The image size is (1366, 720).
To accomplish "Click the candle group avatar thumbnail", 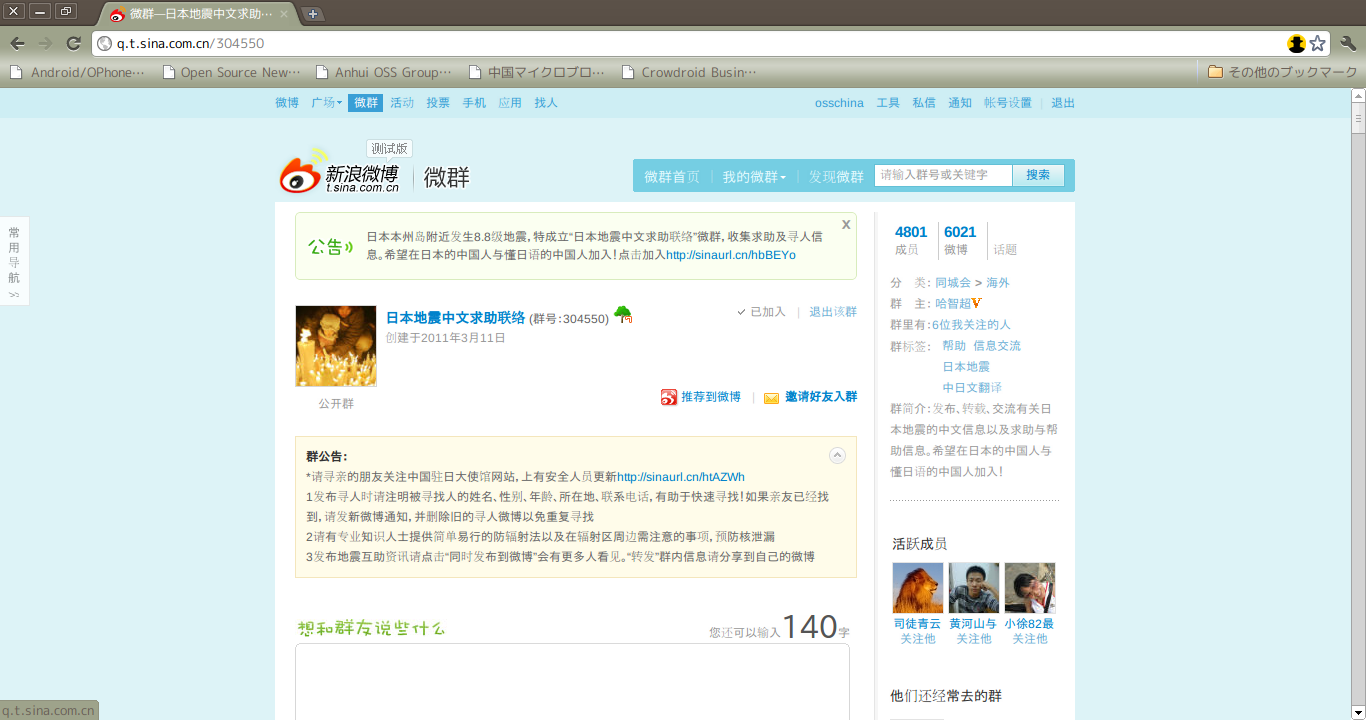I will 336,346.
